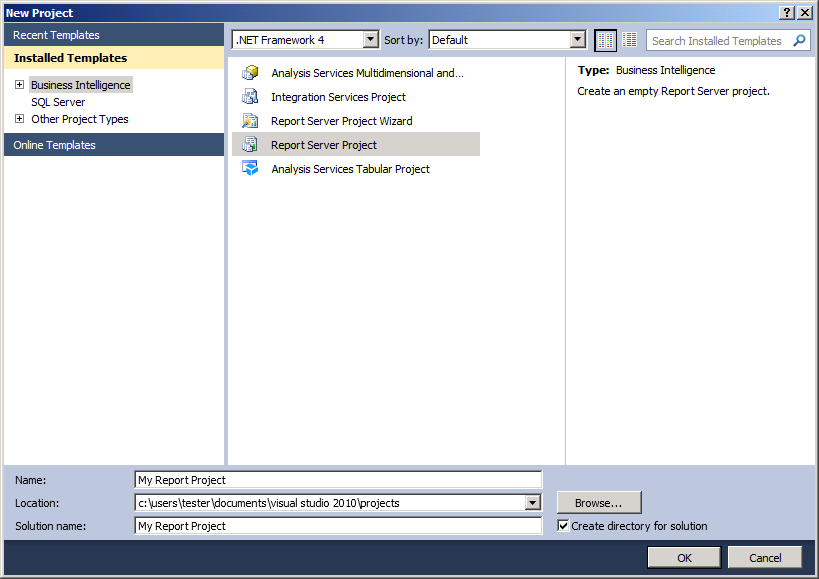Select the Analysis Services Multidimensional and... template

point(356,73)
